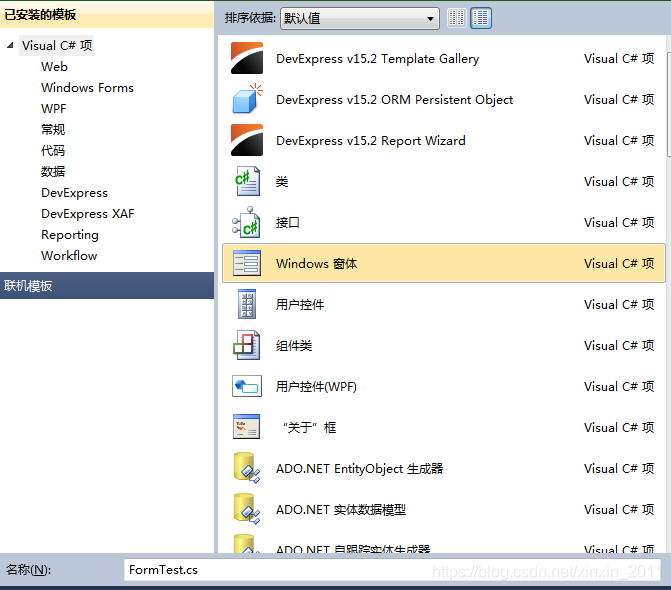Viewport: 671px width, 590px height.
Task: Click the ORM Persistent Object cube icon
Action: click(247, 99)
